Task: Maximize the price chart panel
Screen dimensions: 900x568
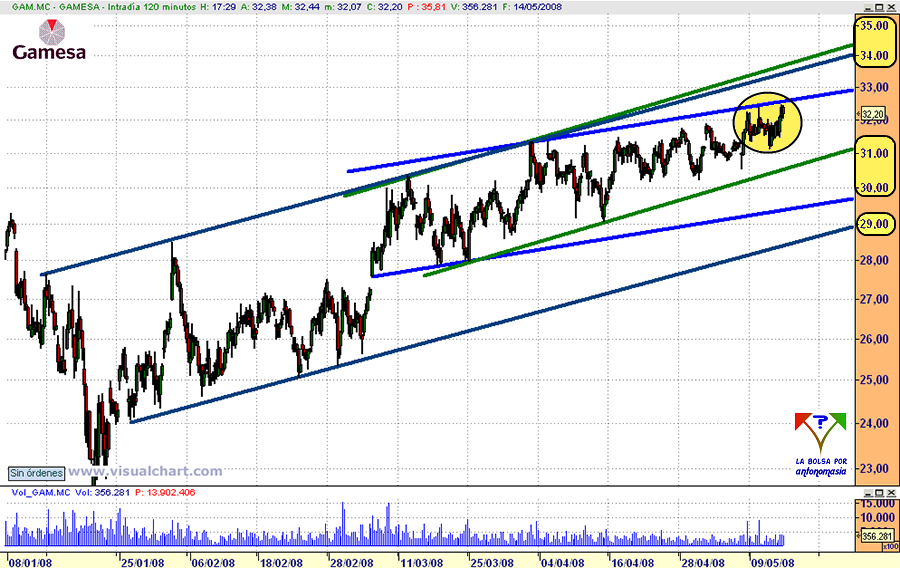Action: 880,7
